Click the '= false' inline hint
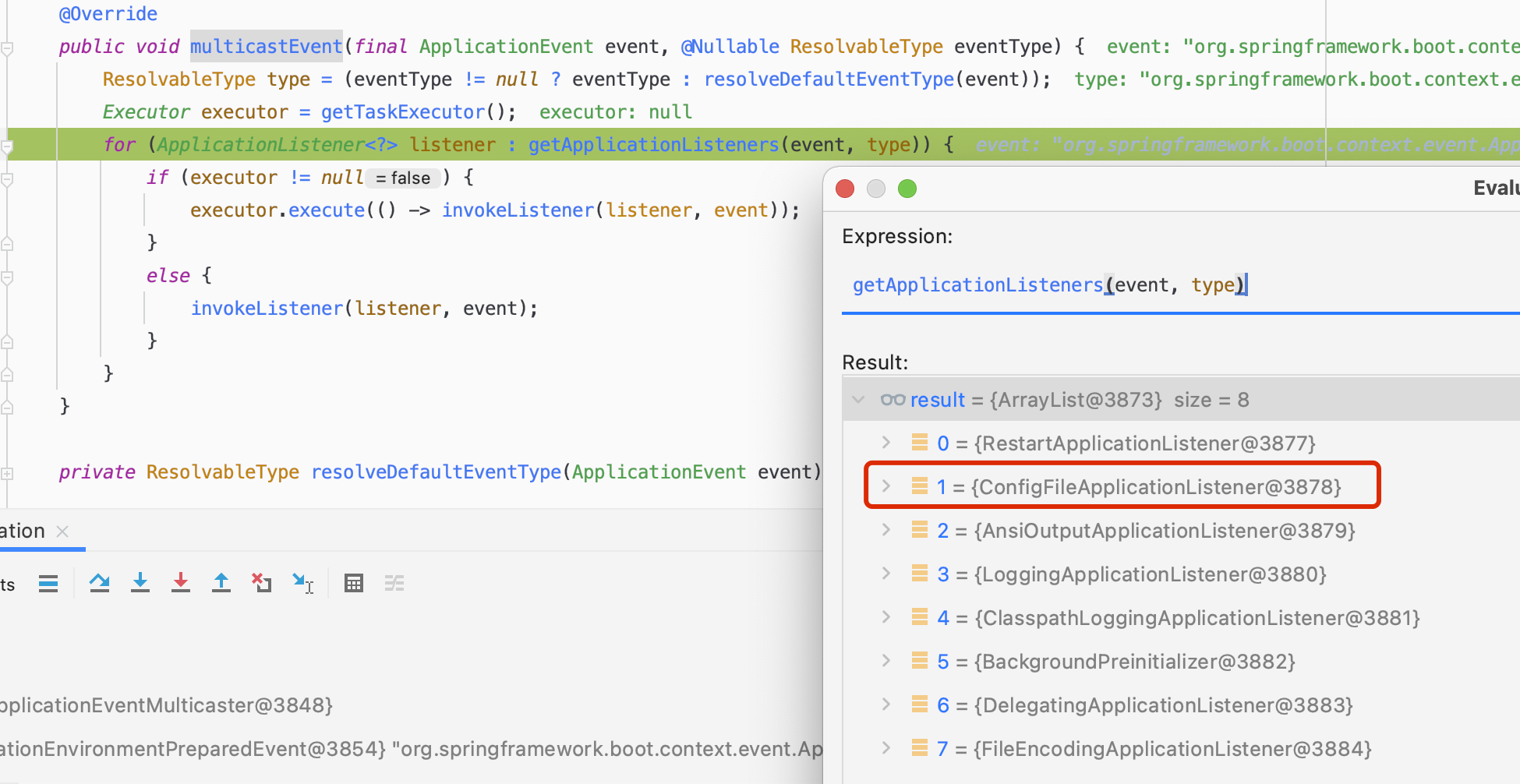This screenshot has width=1520, height=784. tap(403, 178)
